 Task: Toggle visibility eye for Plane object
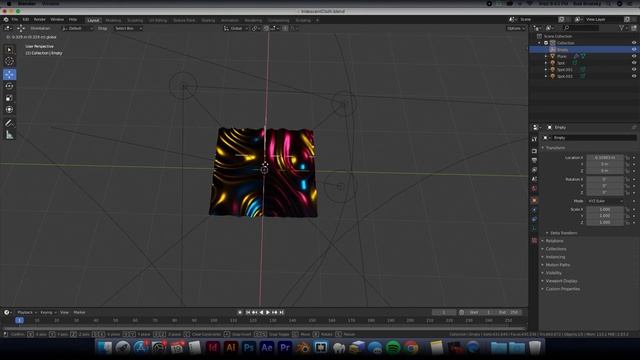coord(634,56)
